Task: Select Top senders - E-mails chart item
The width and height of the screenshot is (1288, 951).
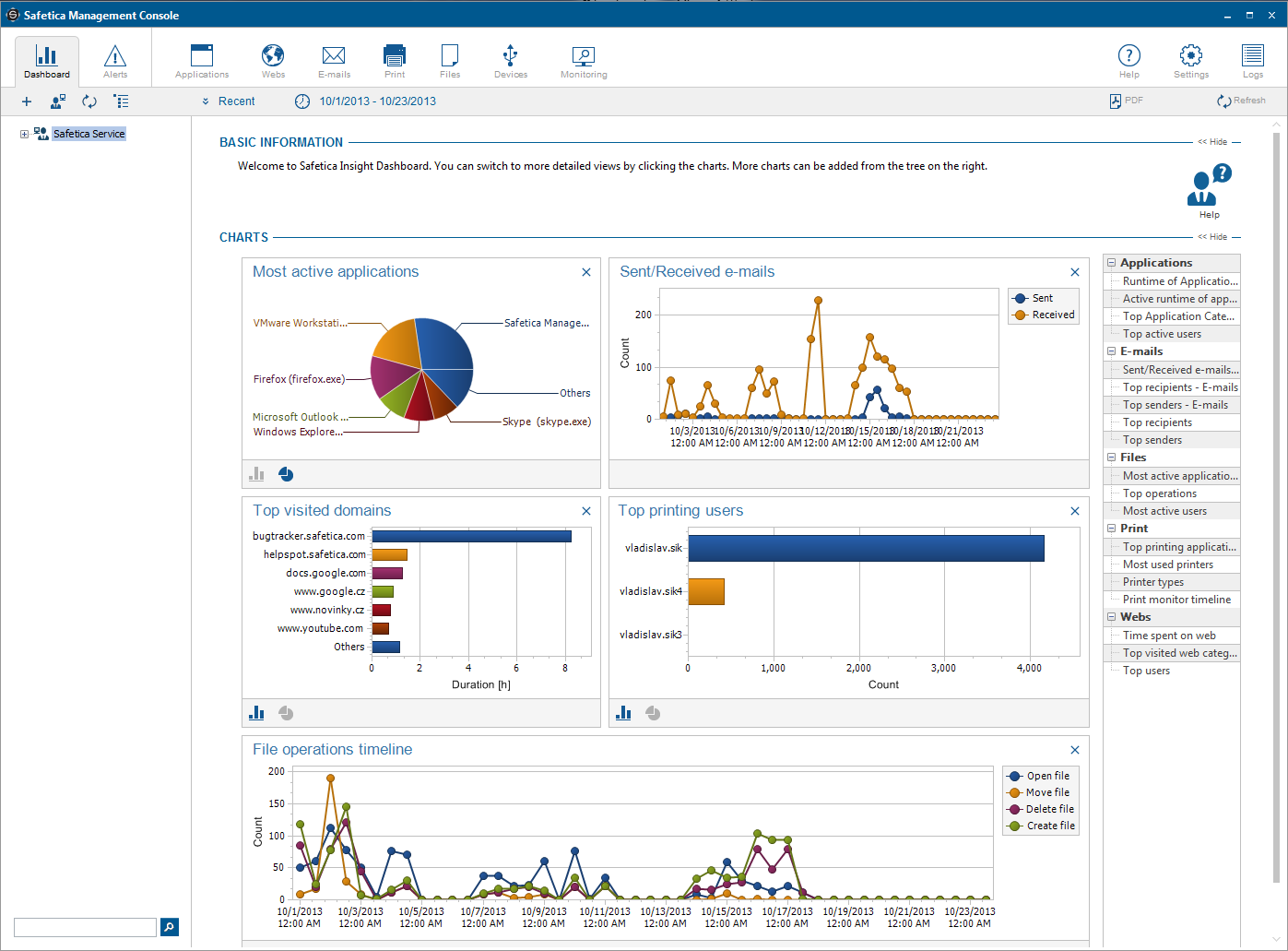Action: click(1175, 405)
